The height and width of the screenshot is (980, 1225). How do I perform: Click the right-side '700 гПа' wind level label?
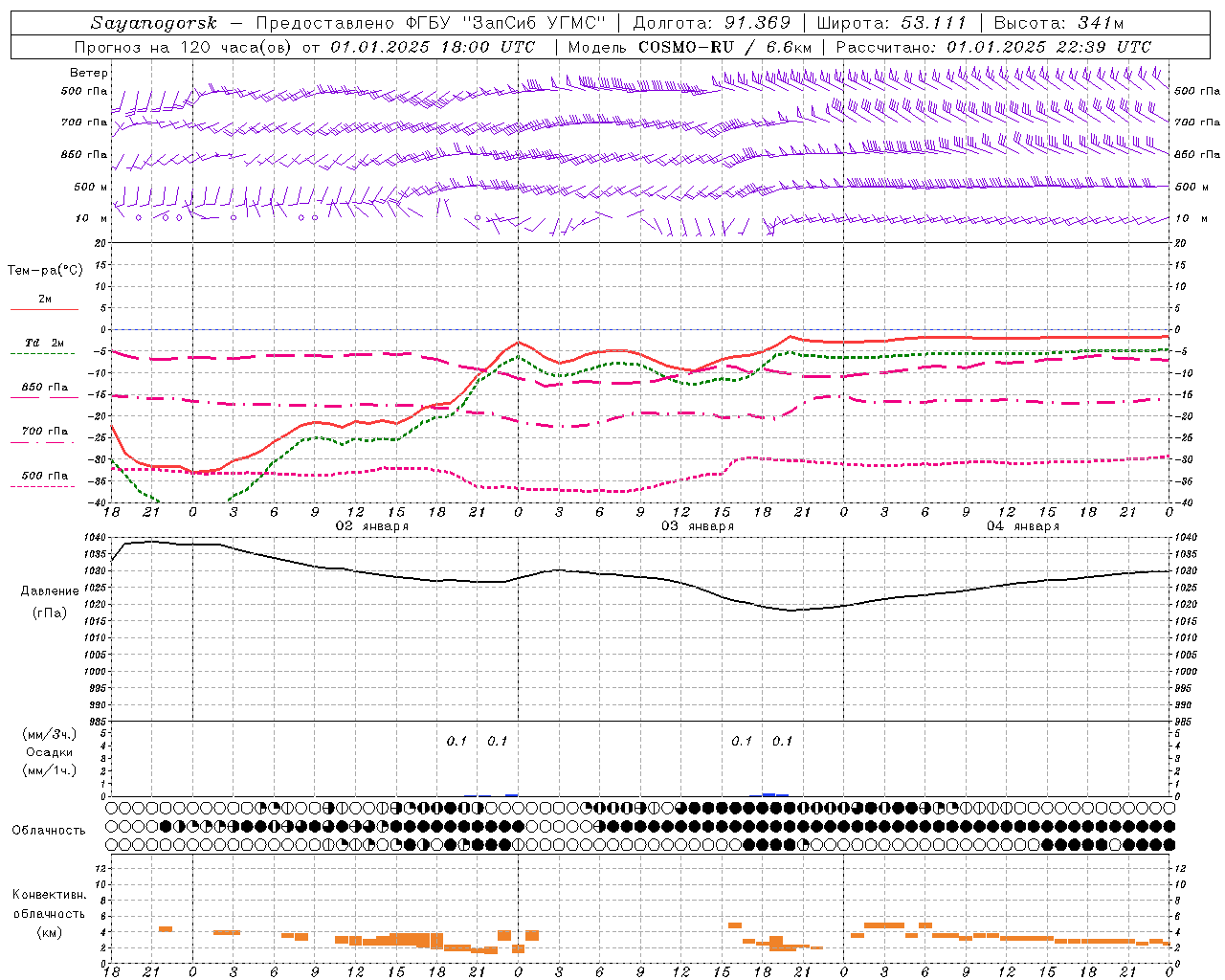coord(1197,122)
